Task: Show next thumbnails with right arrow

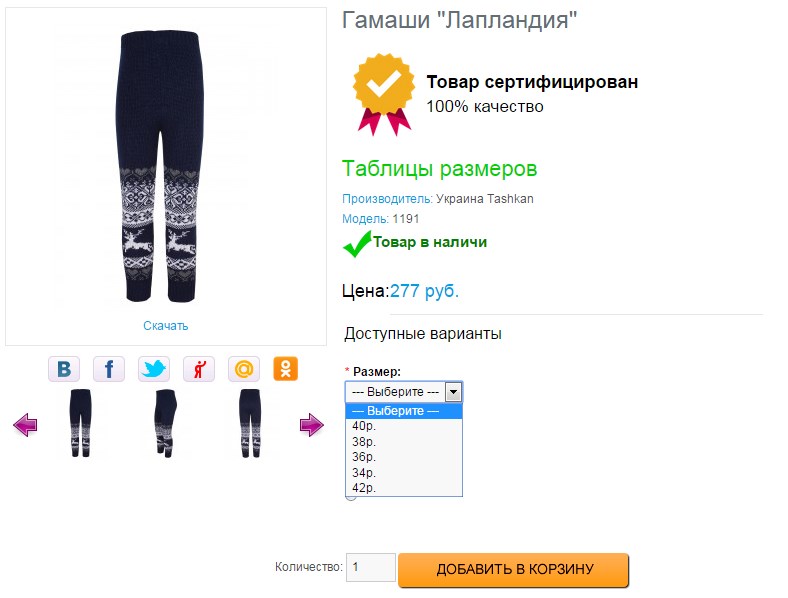Action: 312,425
